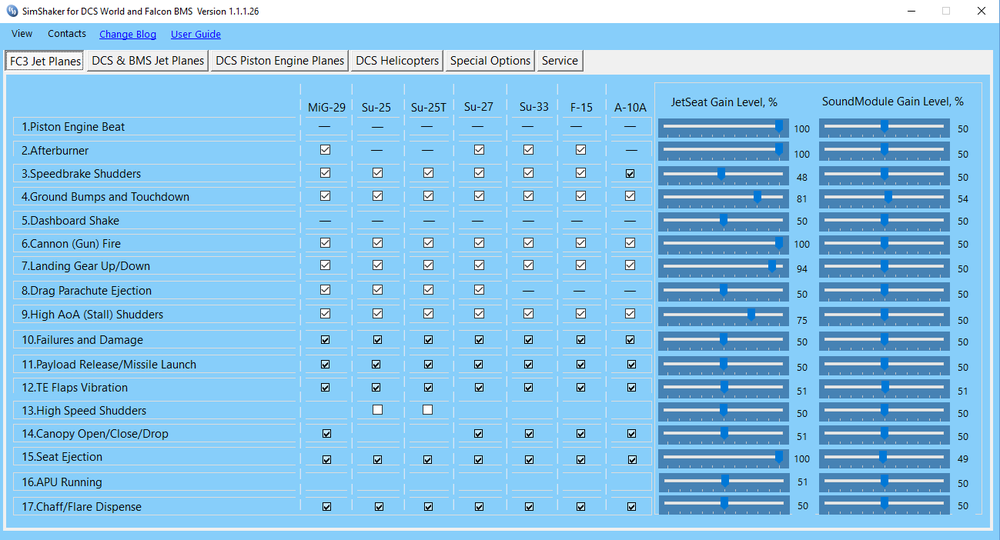The height and width of the screenshot is (540, 1000).
Task: Toggle Canopy Open/Close/Drop checkbox for MiG-29
Action: click(x=327, y=434)
